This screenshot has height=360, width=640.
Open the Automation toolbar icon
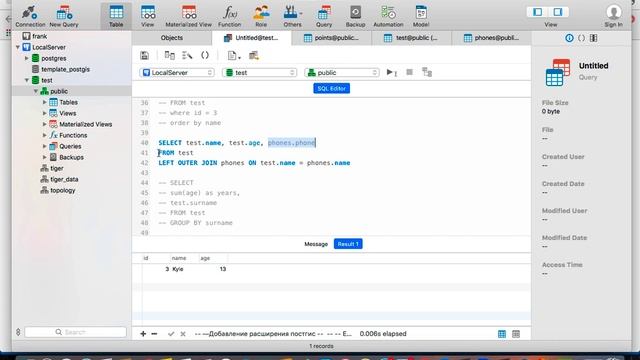click(x=388, y=16)
